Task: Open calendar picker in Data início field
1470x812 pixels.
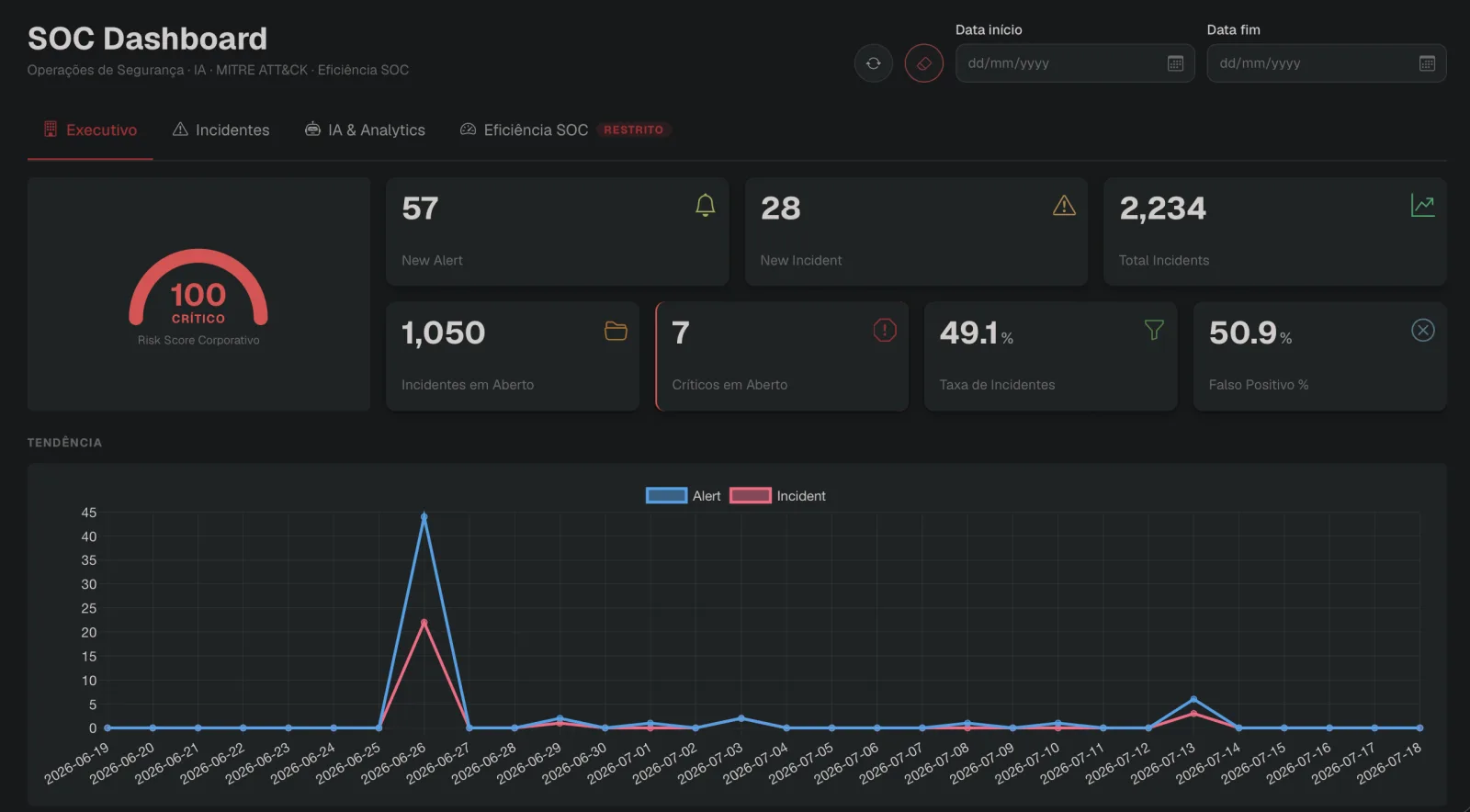Action: tap(1175, 63)
